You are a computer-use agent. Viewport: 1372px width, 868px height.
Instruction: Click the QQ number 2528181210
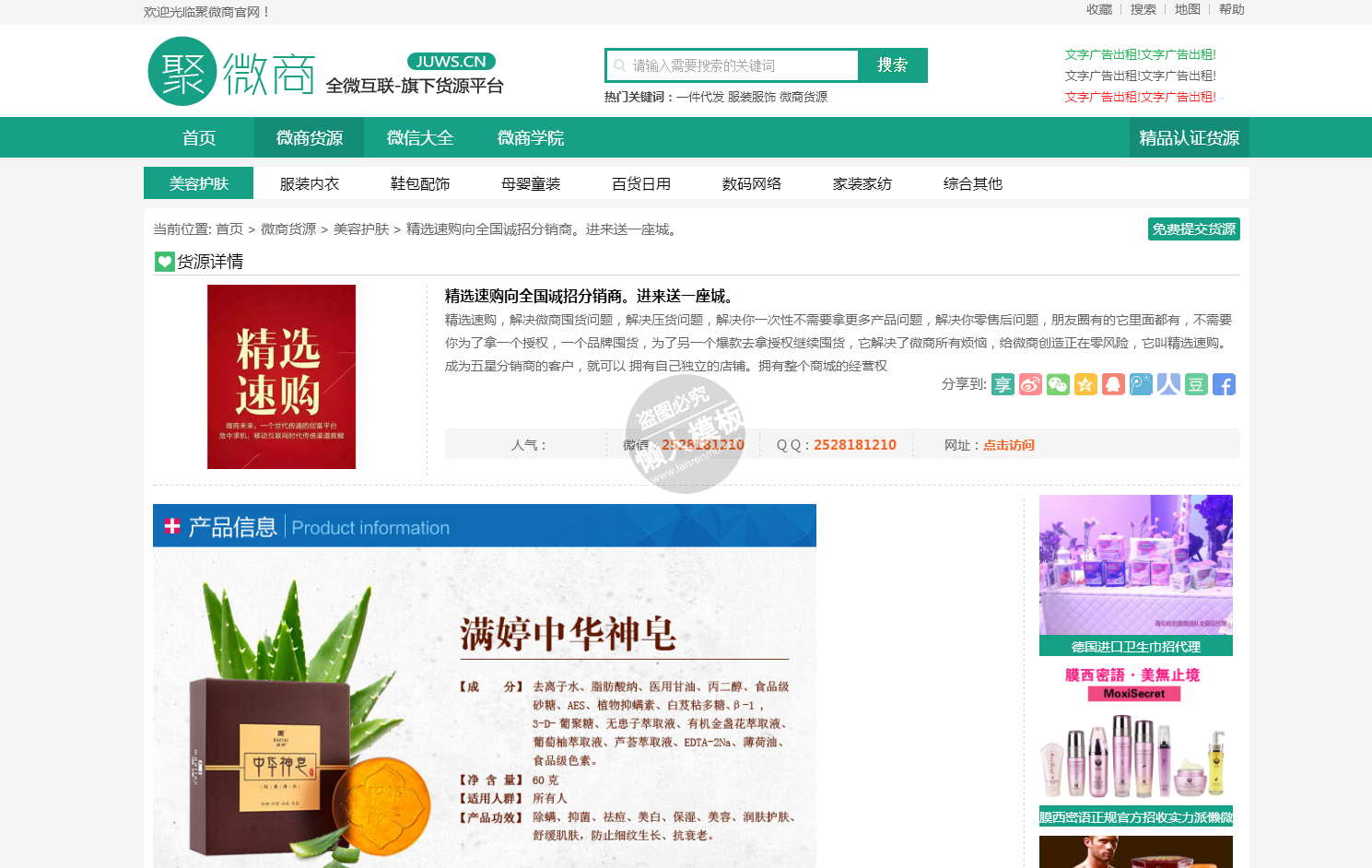pyautogui.click(x=855, y=445)
